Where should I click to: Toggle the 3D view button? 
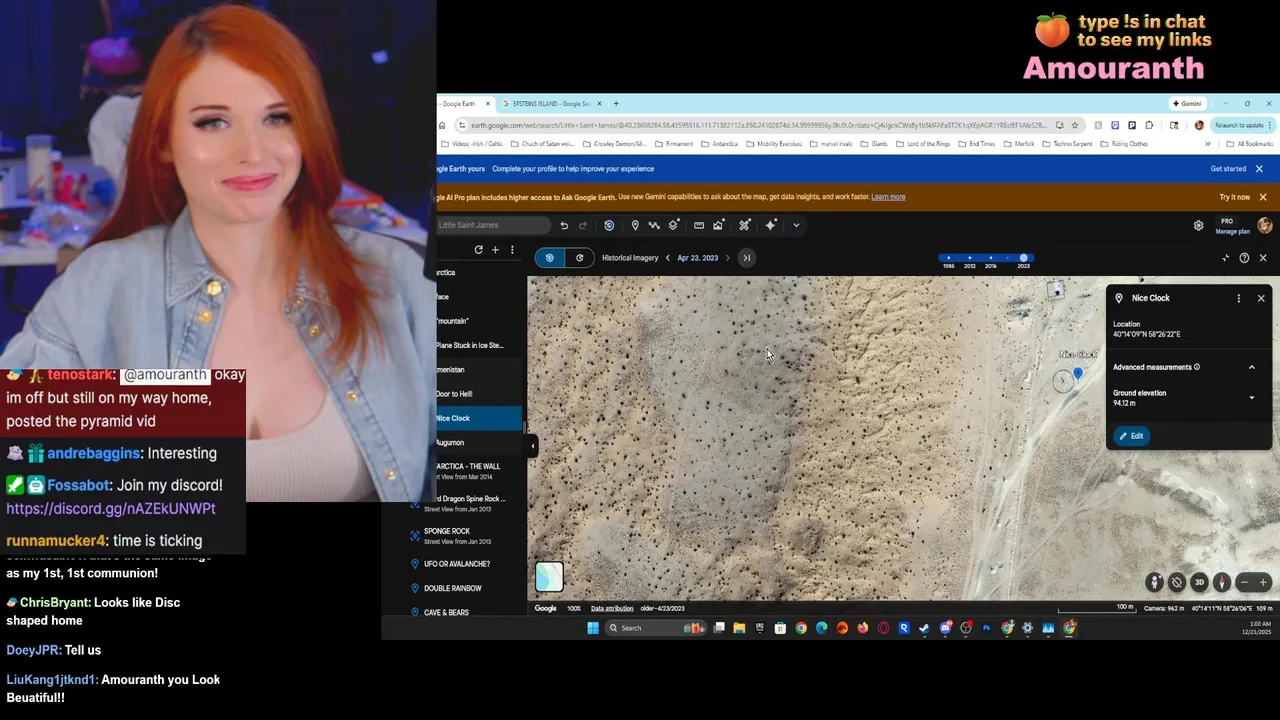click(1199, 582)
